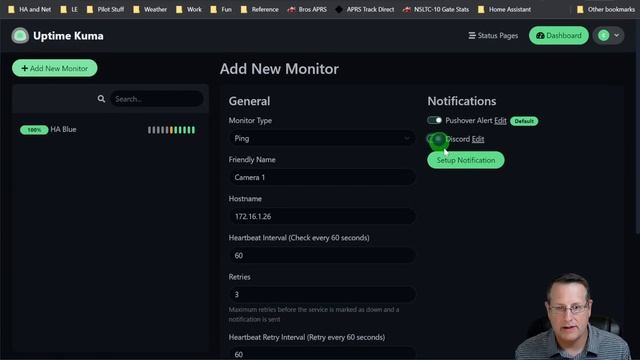
Task: Toggle the Discord notification switch
Action: click(435, 139)
